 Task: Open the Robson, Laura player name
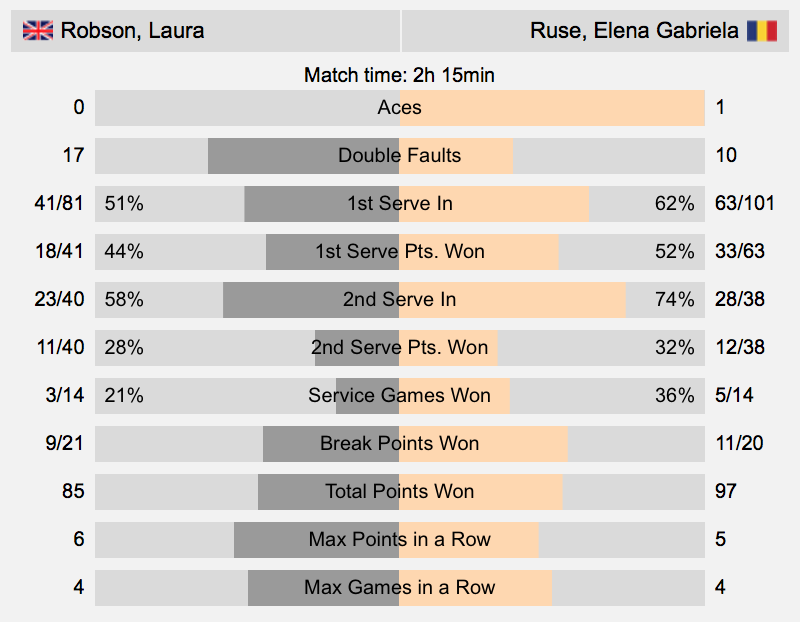[x=132, y=31]
